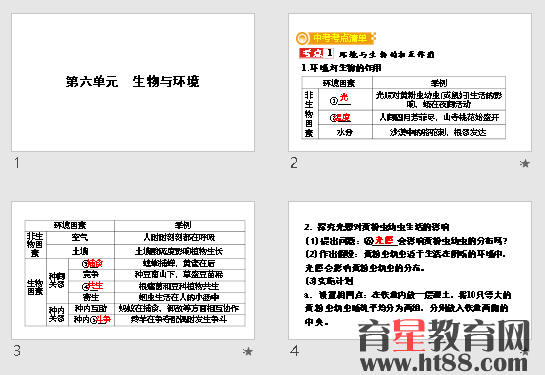Click the 土壤 cell in the slide 3 table
The image size is (545, 375).
pyautogui.click(x=80, y=251)
